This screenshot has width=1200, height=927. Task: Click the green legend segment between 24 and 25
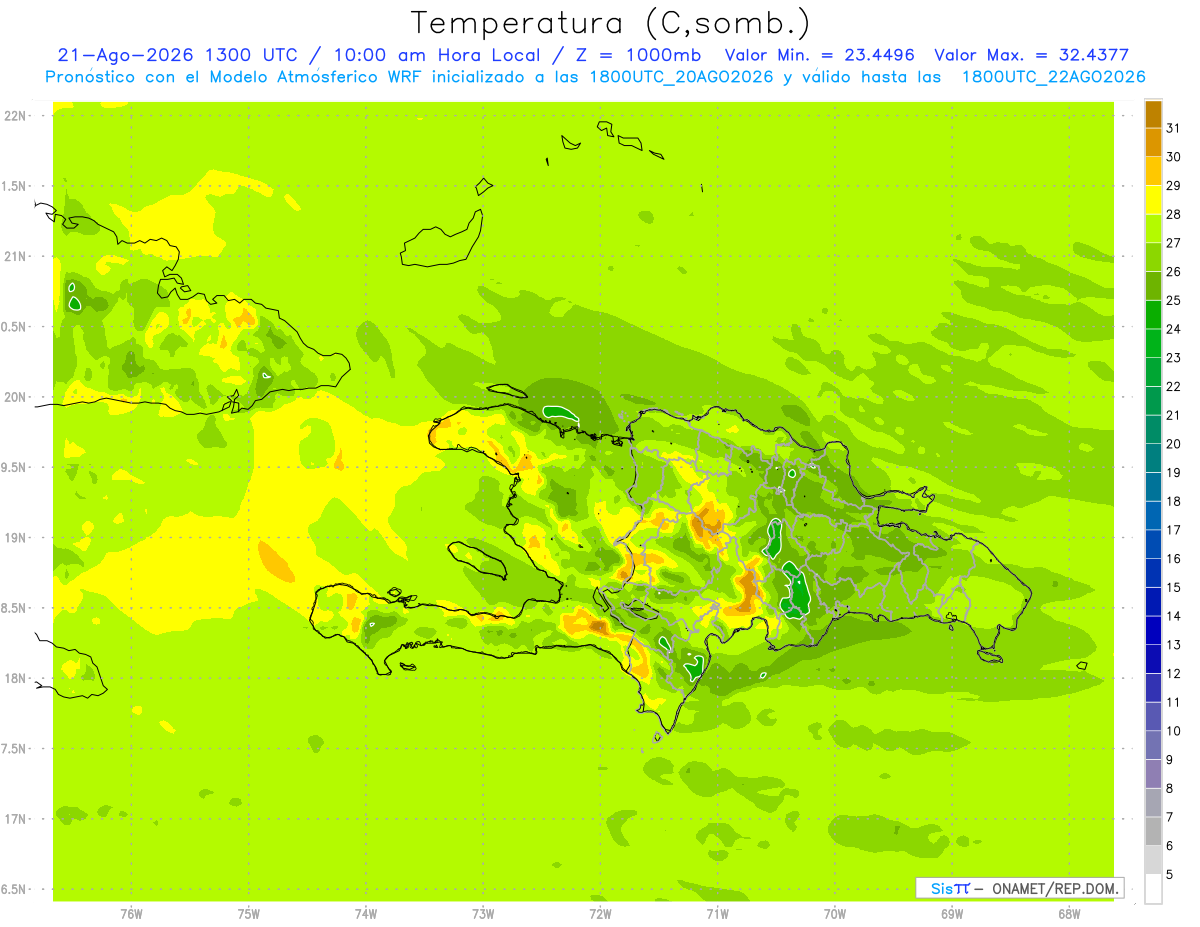1153,315
